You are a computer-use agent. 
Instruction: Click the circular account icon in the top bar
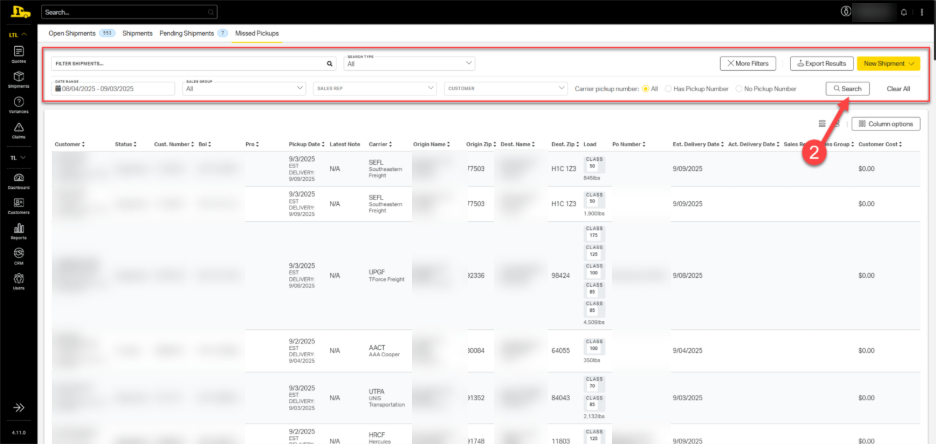(x=845, y=11)
